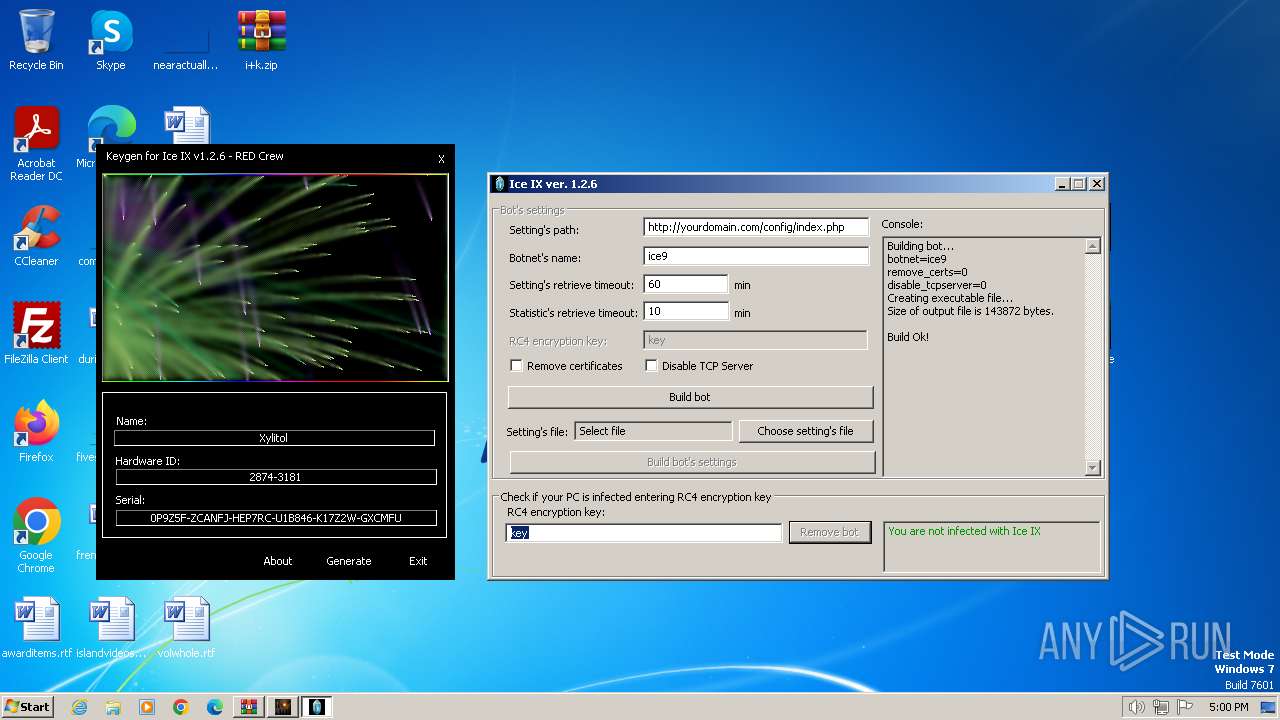Viewport: 1280px width, 720px height.
Task: Minimize the Ice IX window
Action: coord(1062,184)
